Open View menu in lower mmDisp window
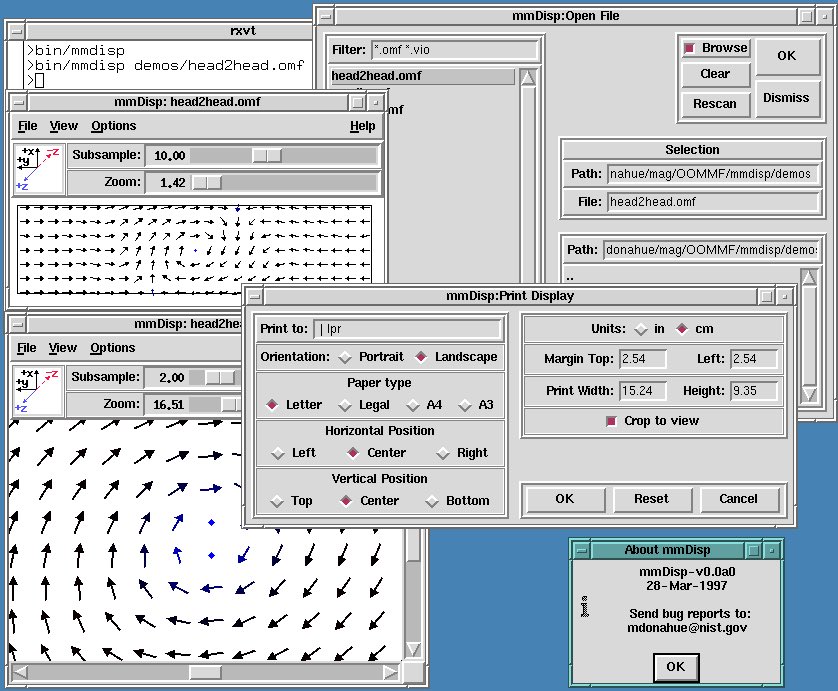This screenshot has width=838, height=691. (63, 348)
